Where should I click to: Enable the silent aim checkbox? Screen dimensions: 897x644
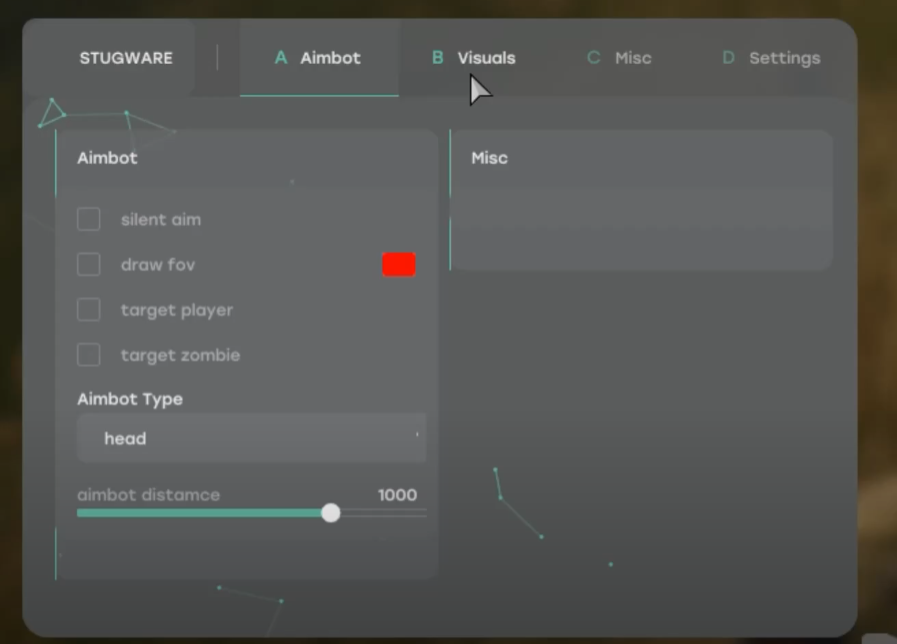[89, 219]
